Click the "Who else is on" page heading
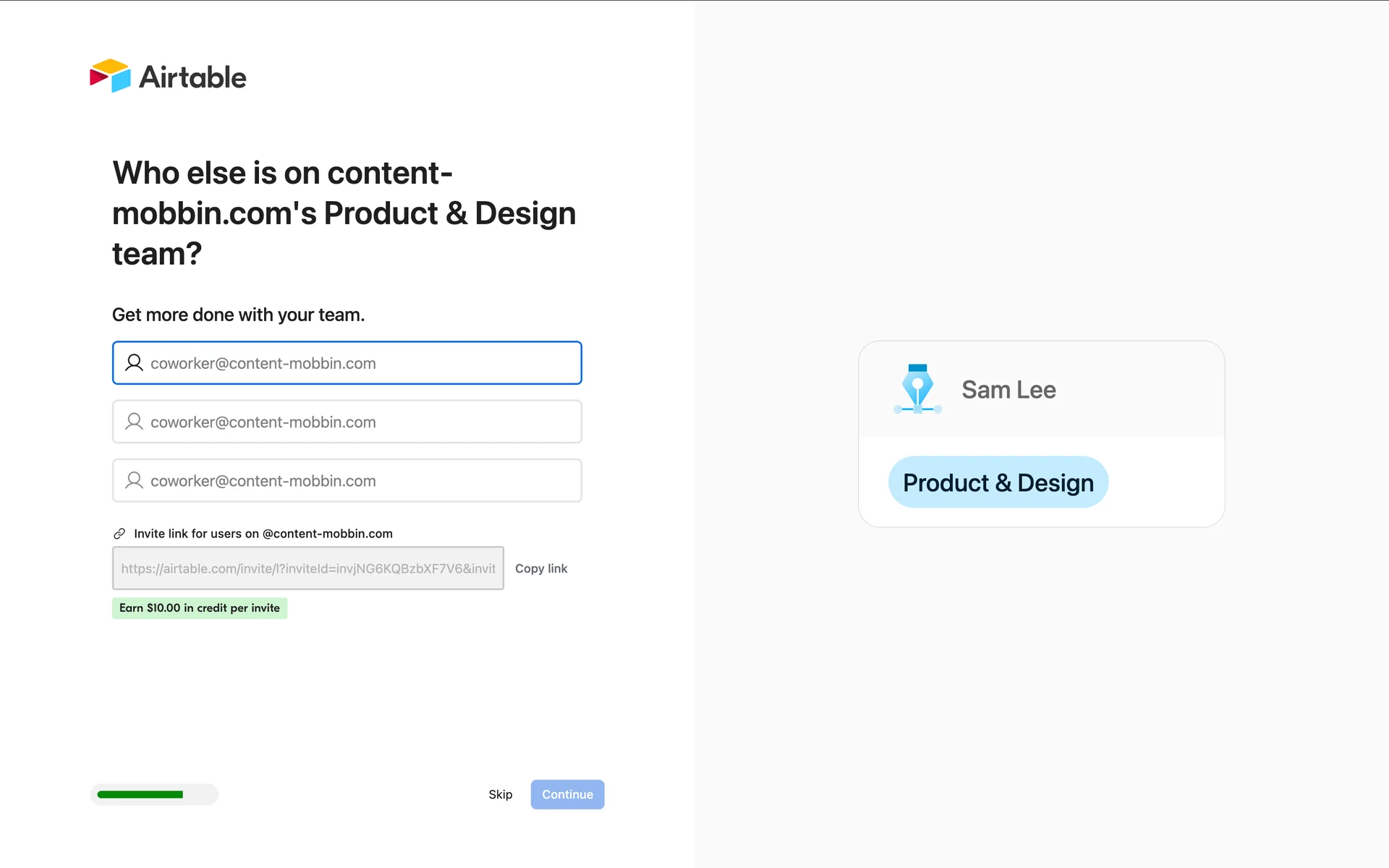This screenshot has width=1389, height=868. [344, 213]
